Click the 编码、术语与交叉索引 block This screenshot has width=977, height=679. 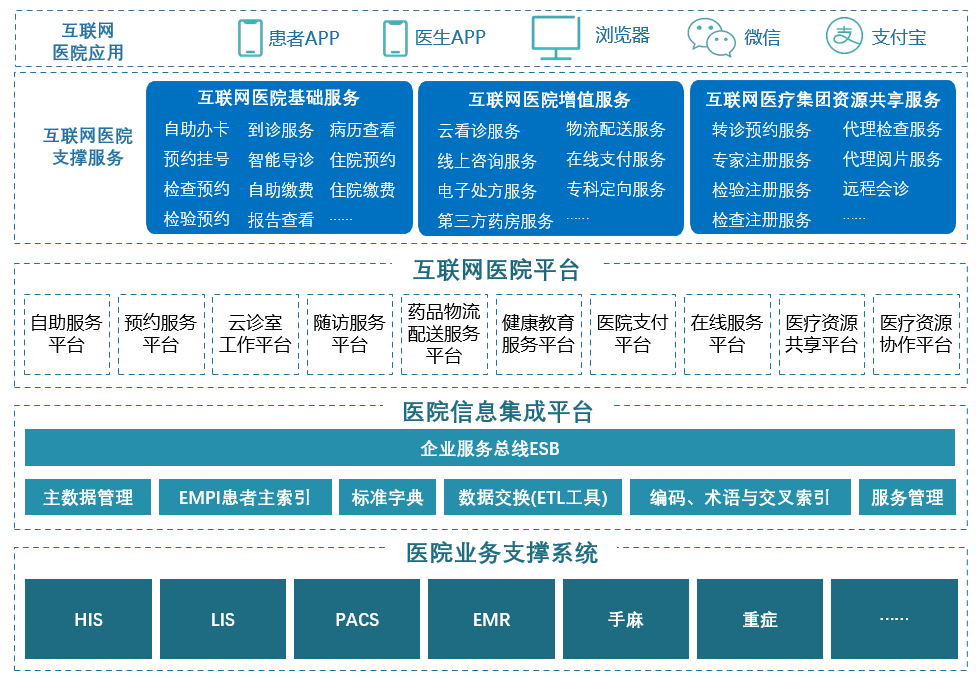point(740,497)
